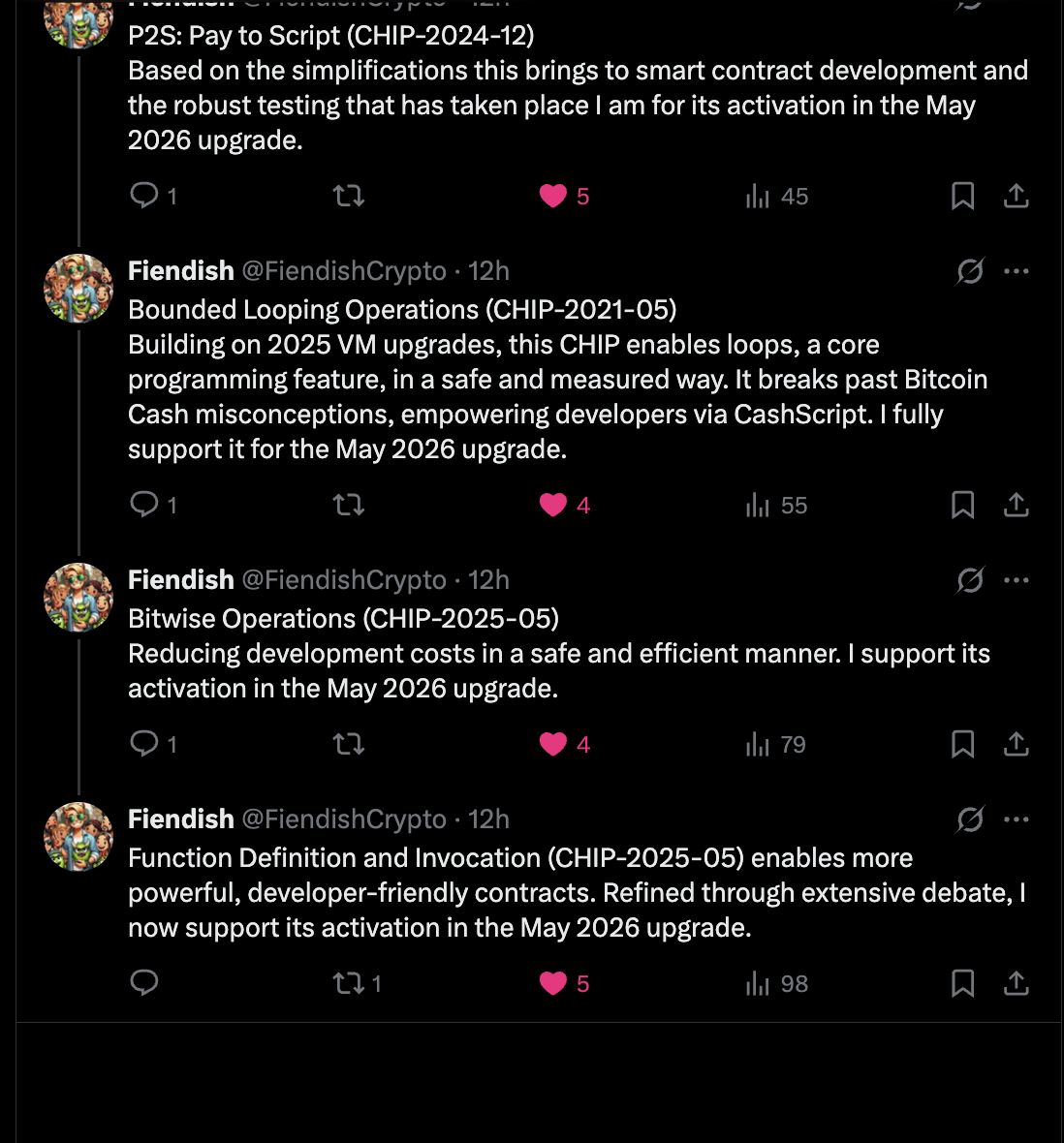Open more options on Bounded Looping post
1064x1143 pixels.
click(x=1016, y=271)
